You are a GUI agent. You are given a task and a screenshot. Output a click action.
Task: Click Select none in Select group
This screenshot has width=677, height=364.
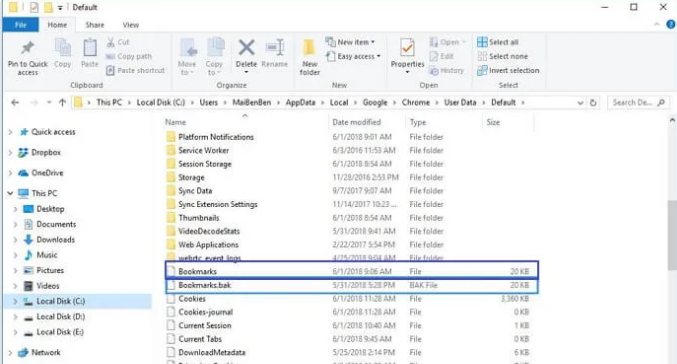click(x=502, y=56)
